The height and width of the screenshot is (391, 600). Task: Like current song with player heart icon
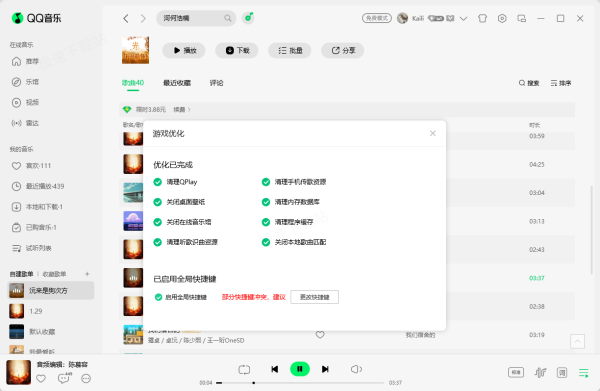pyautogui.click(x=41, y=379)
